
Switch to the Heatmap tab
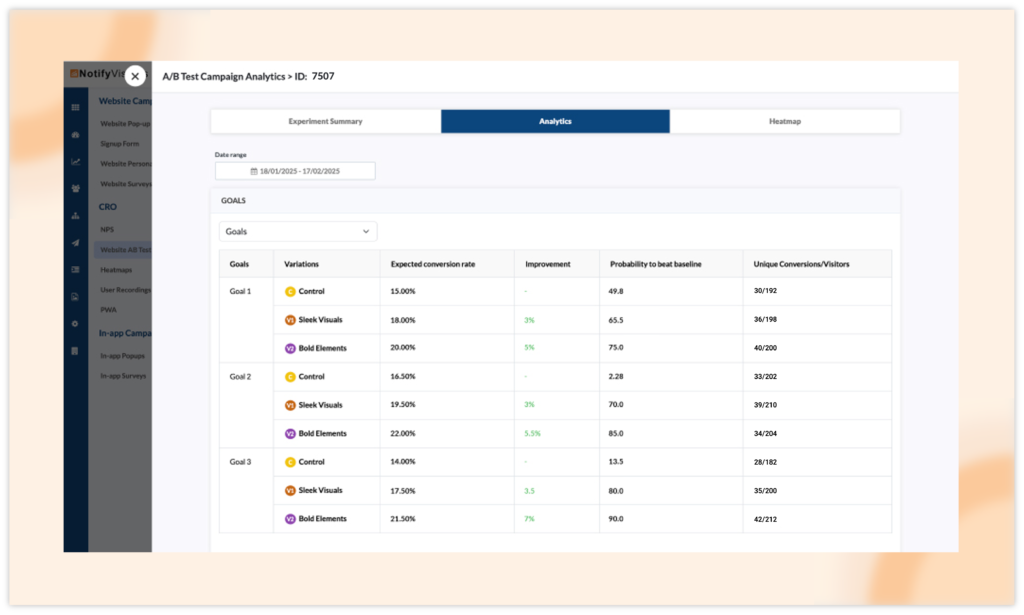(x=784, y=121)
